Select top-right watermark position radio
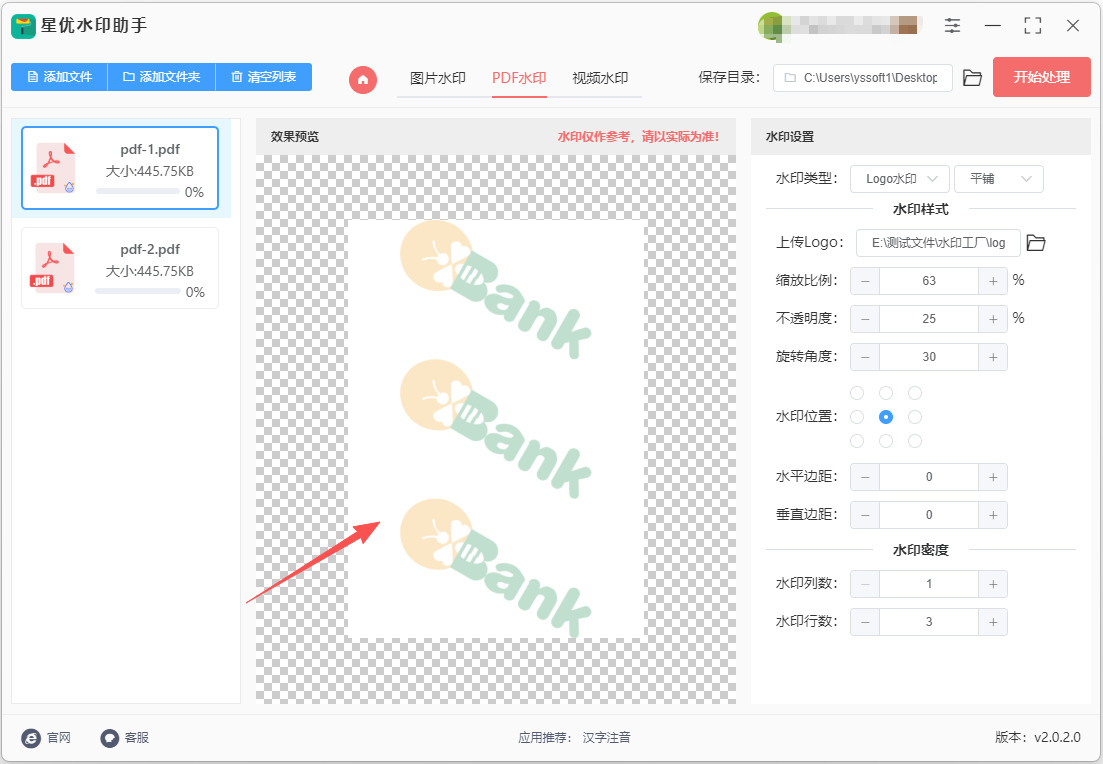Image resolution: width=1103 pixels, height=764 pixels. pyautogui.click(x=914, y=393)
